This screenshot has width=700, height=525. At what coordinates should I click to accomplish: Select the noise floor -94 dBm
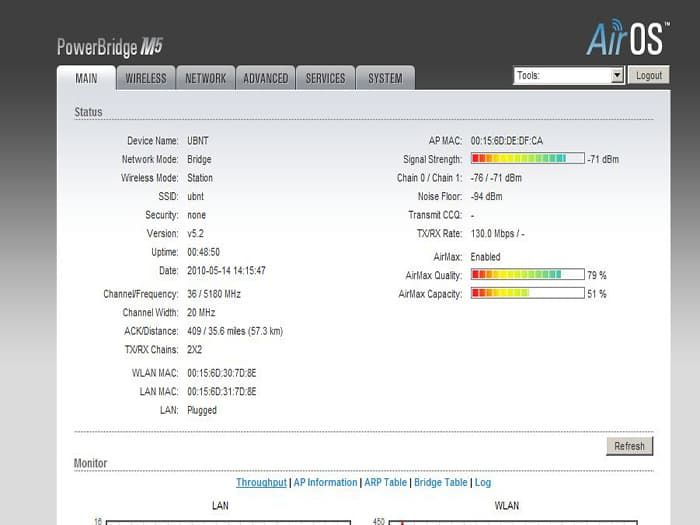(487, 196)
